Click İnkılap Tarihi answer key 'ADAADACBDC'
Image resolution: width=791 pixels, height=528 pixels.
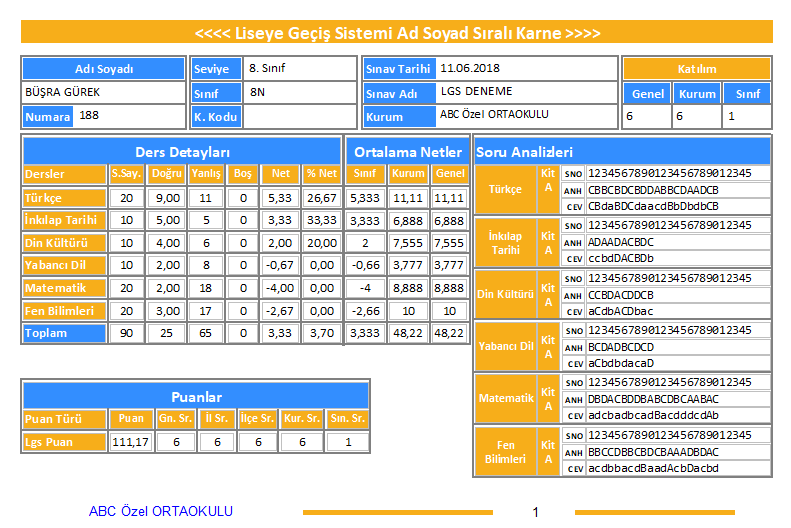pos(621,242)
